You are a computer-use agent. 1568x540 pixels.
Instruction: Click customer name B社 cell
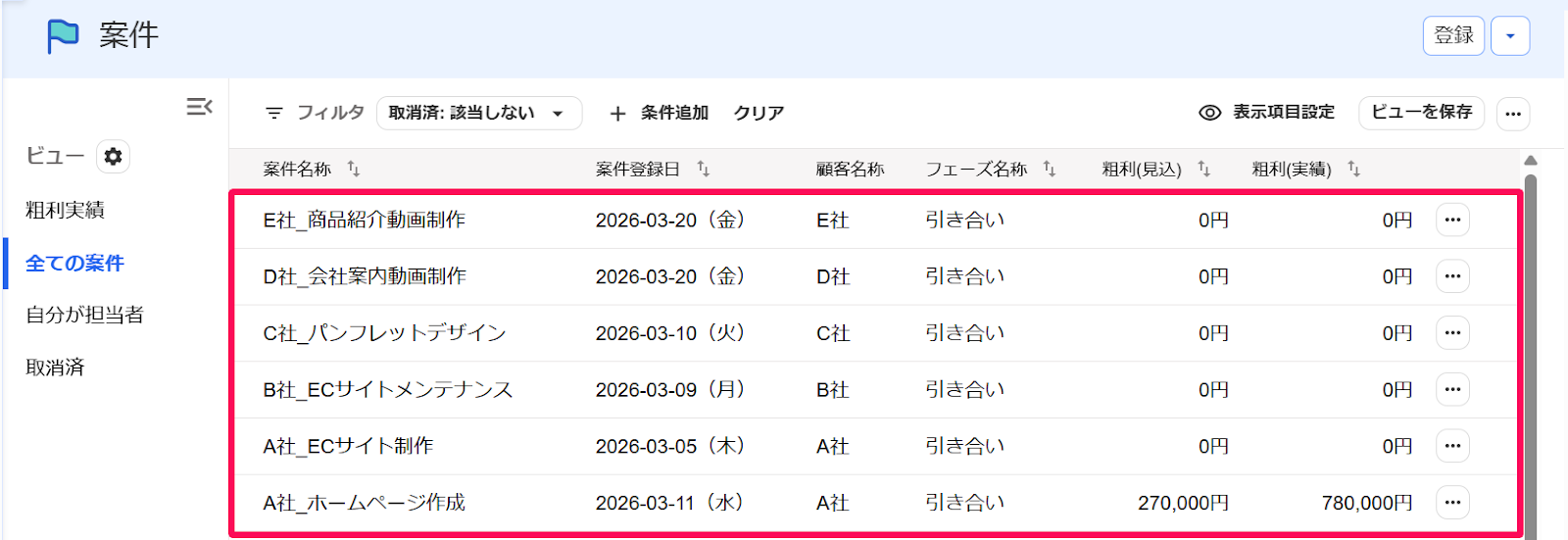tap(832, 390)
